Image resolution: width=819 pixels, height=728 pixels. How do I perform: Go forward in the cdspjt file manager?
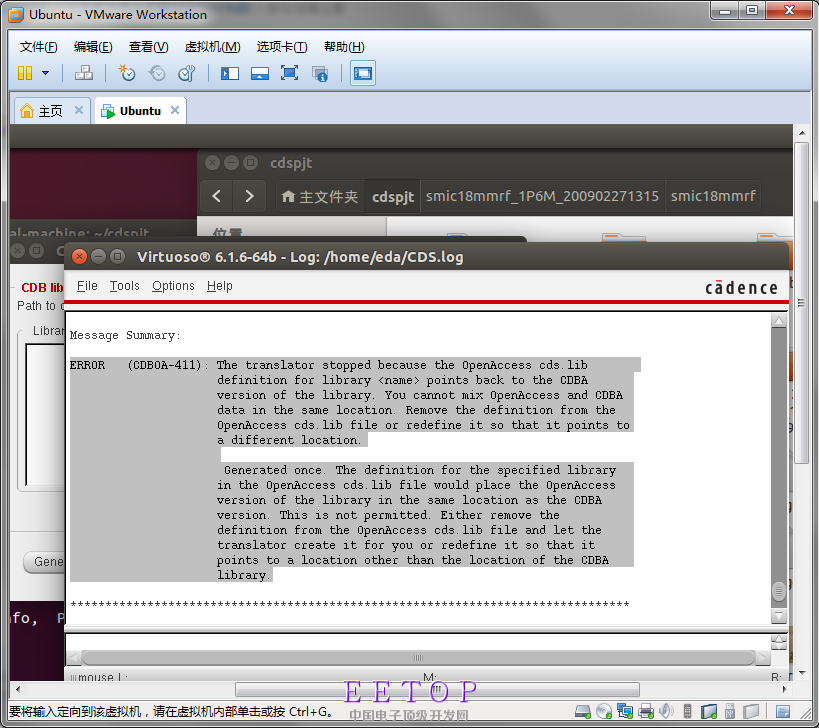tap(249, 196)
